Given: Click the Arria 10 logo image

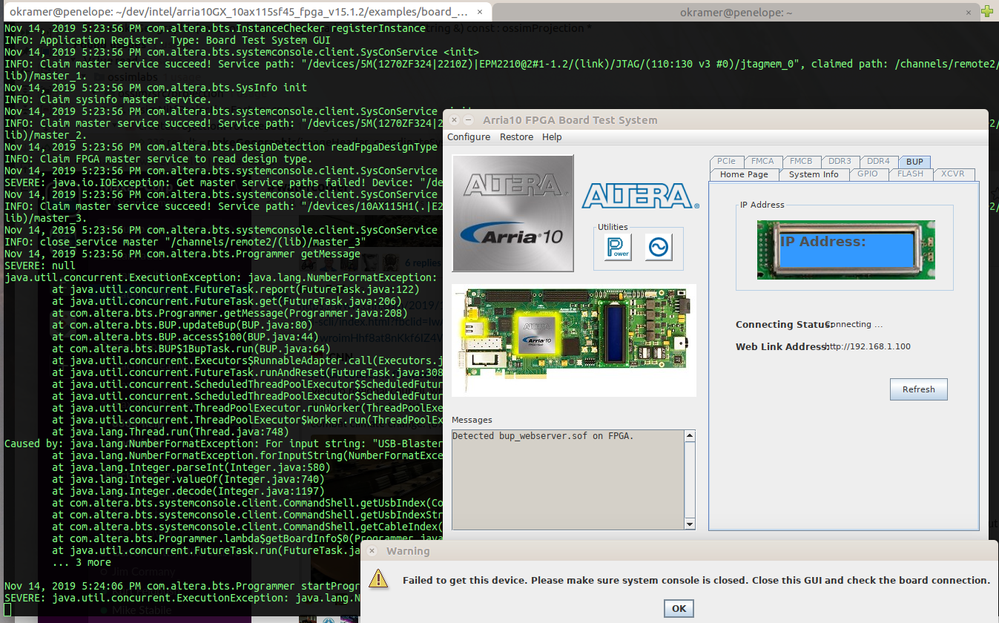Looking at the screenshot, I should point(513,213).
